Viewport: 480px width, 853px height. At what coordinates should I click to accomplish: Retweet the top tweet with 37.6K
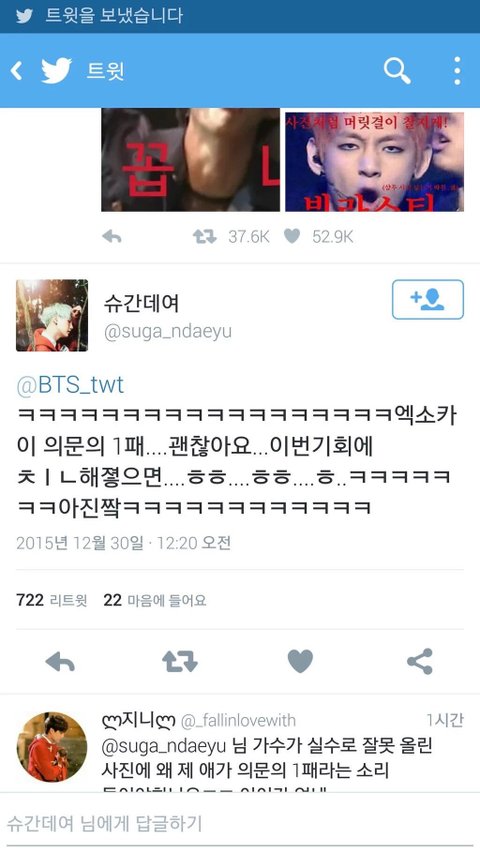click(205, 236)
